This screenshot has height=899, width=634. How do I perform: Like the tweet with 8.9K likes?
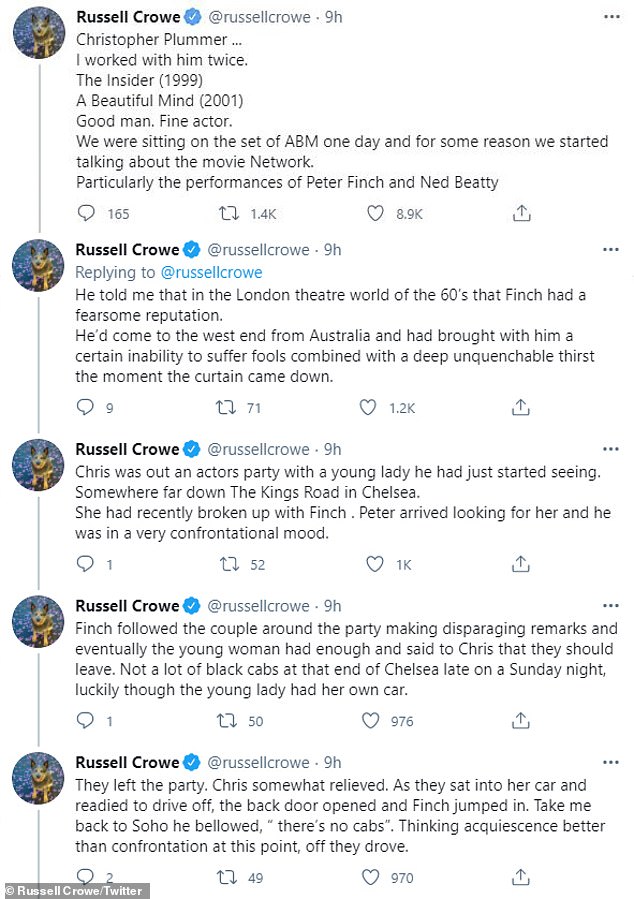coord(375,213)
